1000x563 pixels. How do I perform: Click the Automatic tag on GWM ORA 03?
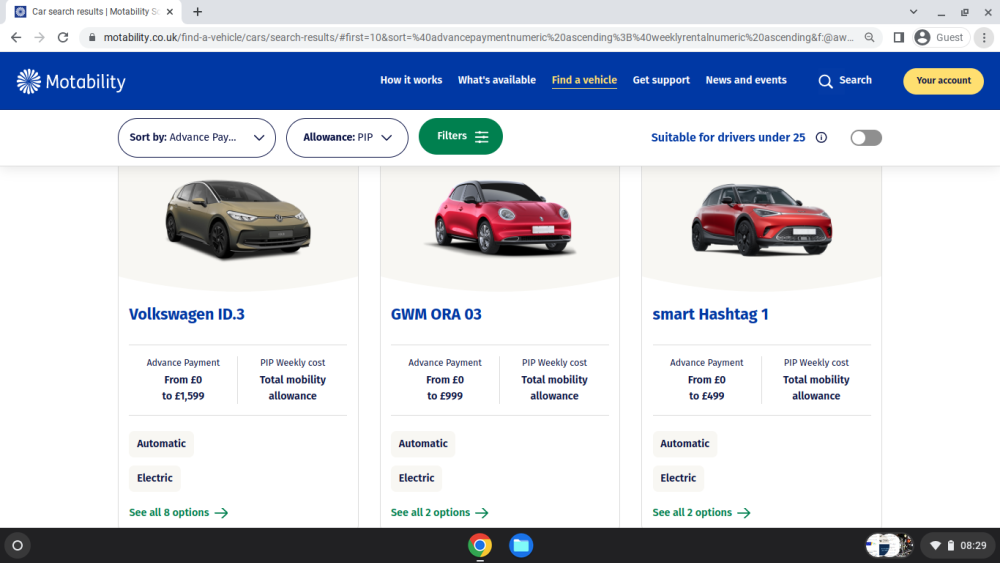pyautogui.click(x=423, y=444)
